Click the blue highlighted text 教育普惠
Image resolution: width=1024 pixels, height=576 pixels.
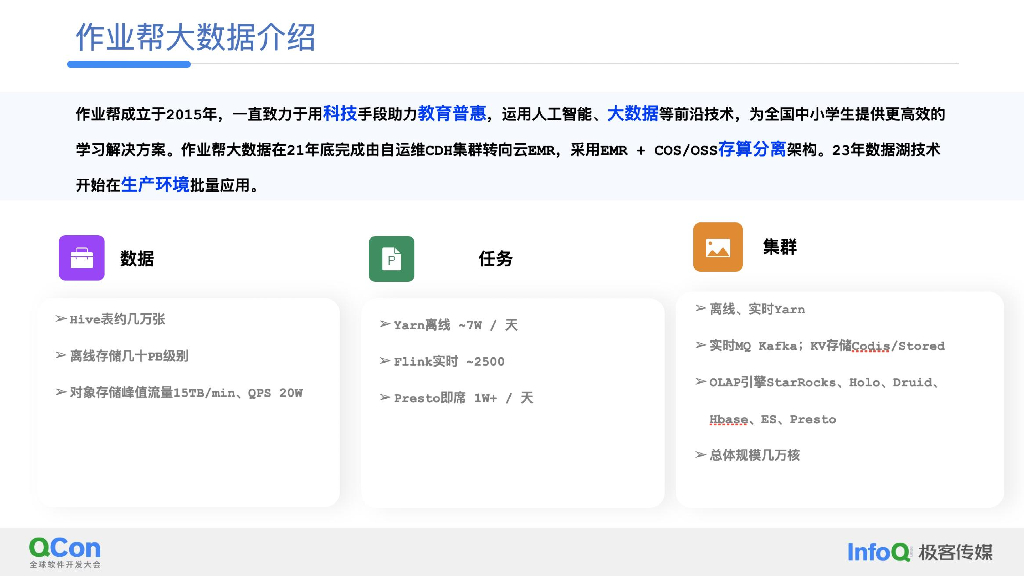pos(451,114)
